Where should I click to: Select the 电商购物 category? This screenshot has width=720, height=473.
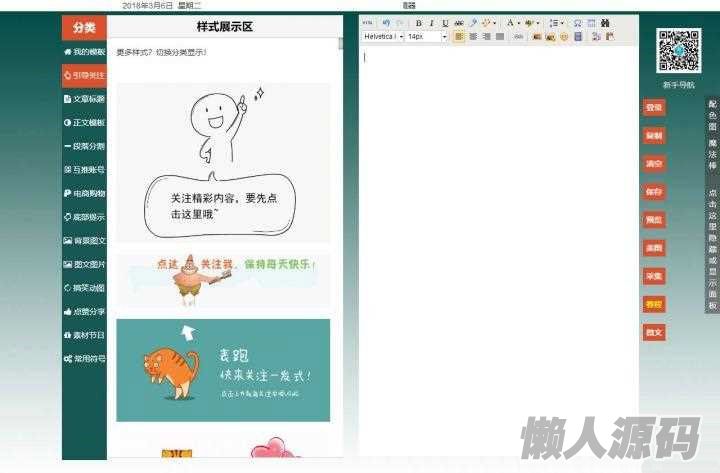84,193
